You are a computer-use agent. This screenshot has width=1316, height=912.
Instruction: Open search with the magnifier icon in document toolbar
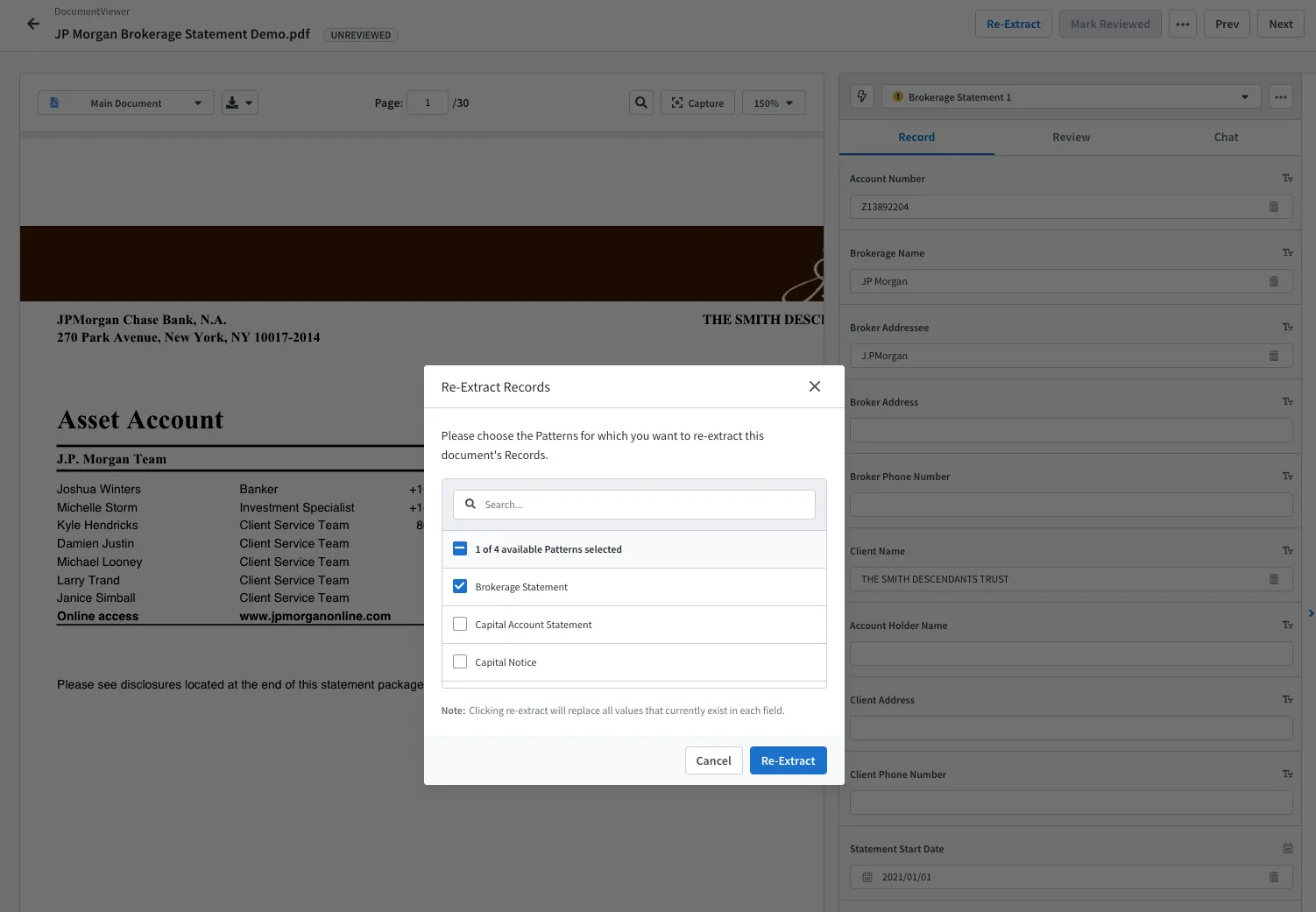[x=641, y=103]
